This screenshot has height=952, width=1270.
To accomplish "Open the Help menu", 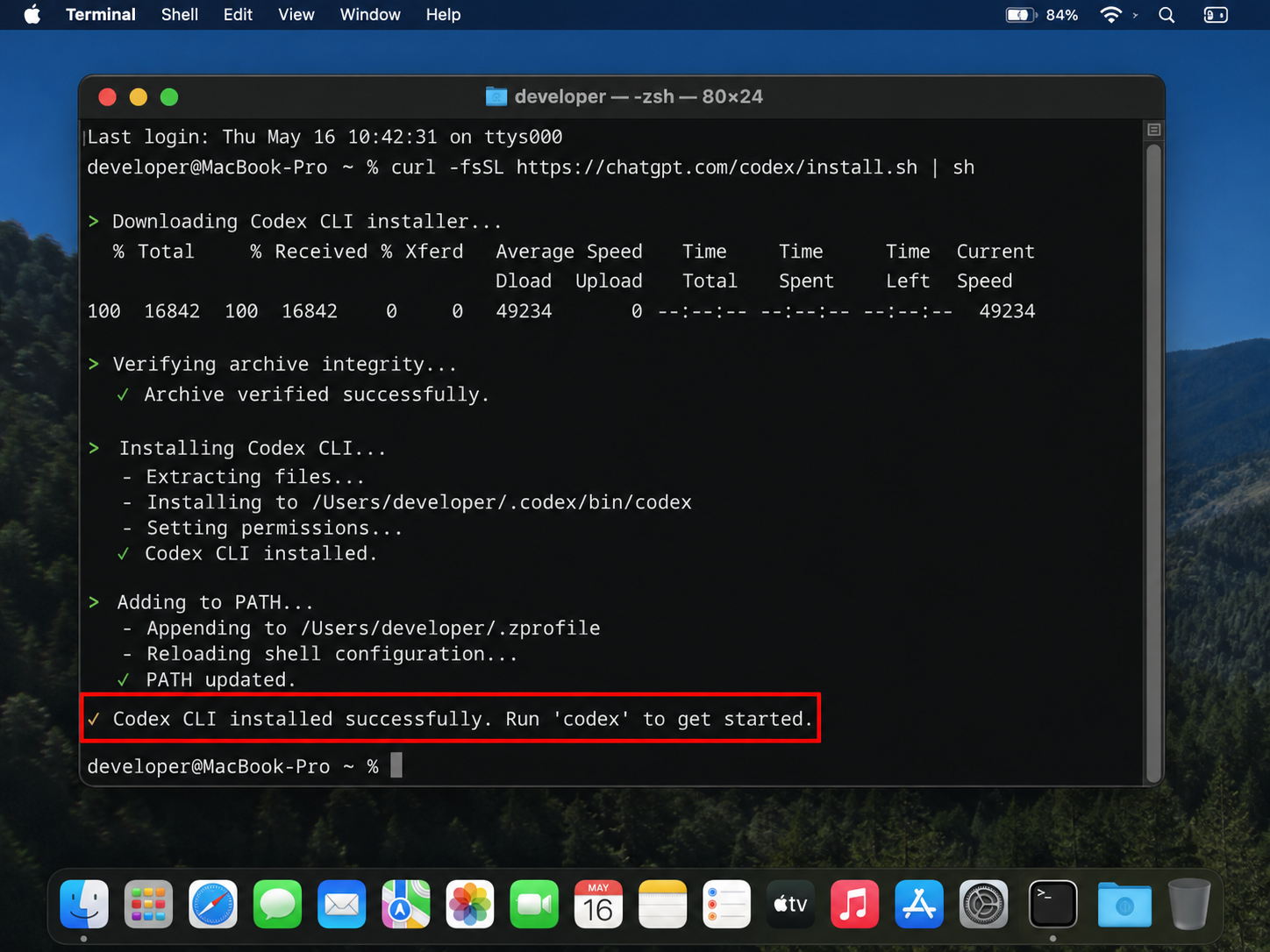I will [x=443, y=15].
